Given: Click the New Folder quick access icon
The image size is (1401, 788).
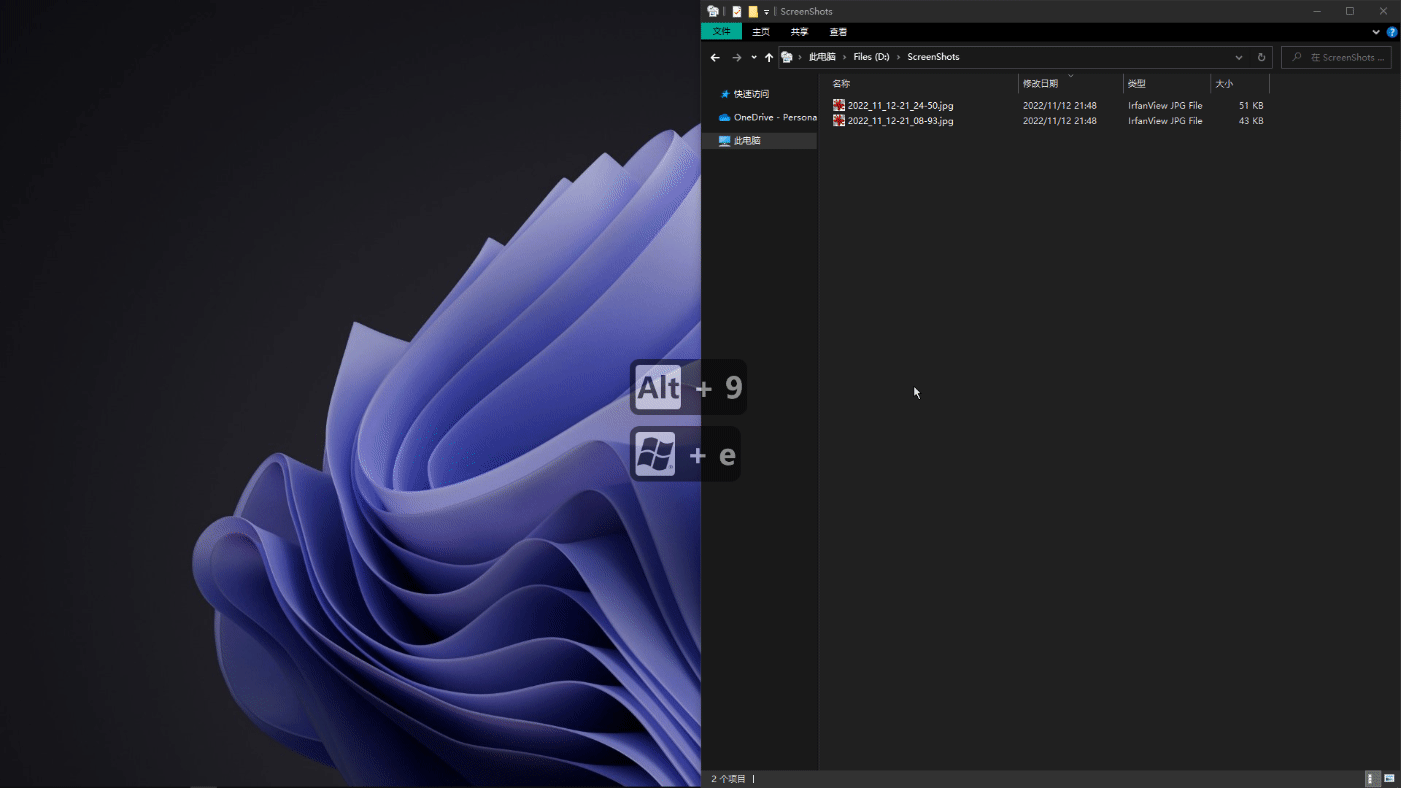Looking at the screenshot, I should click(x=753, y=12).
